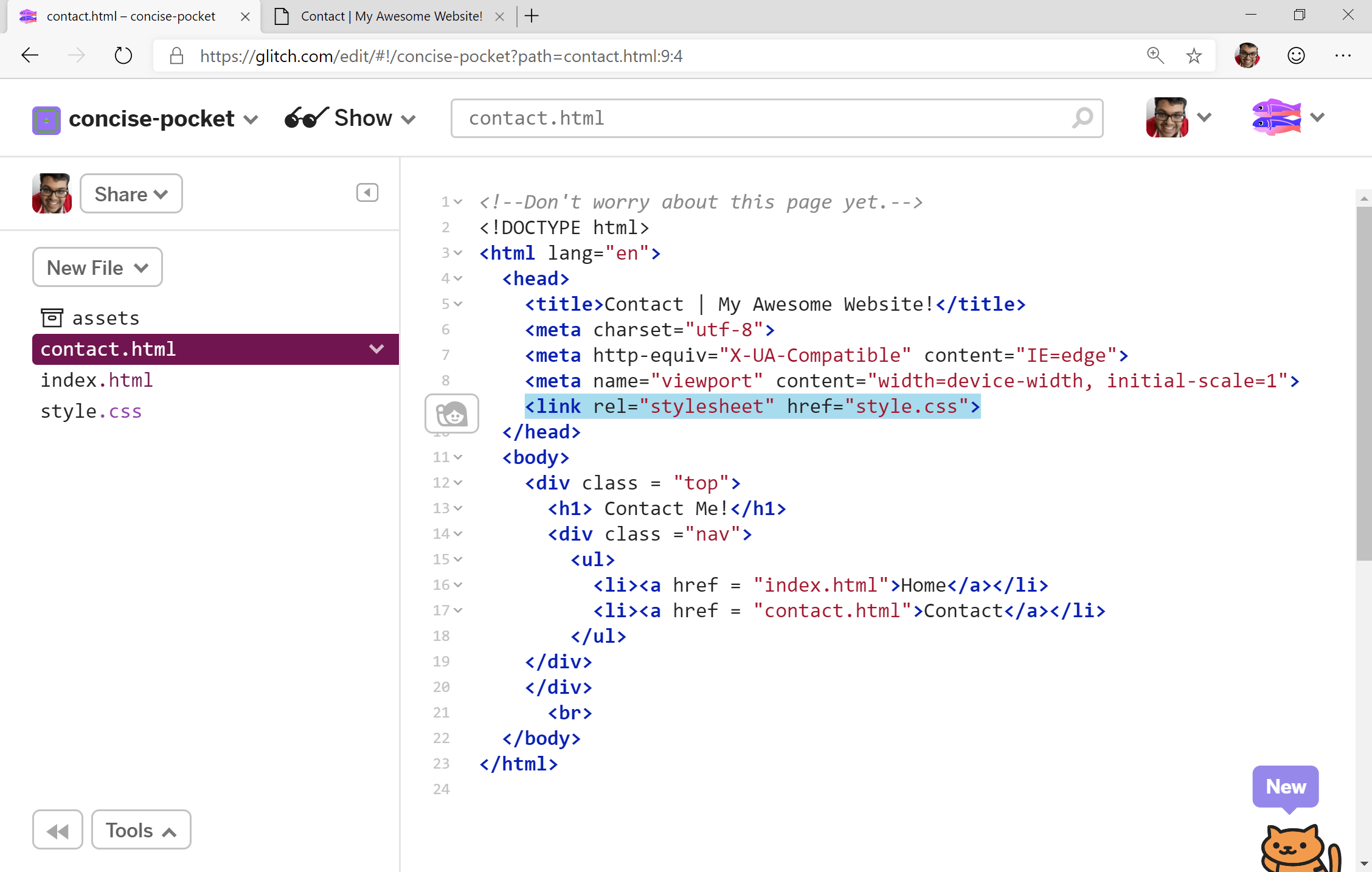Click the user face icon in the gutter

452,414
